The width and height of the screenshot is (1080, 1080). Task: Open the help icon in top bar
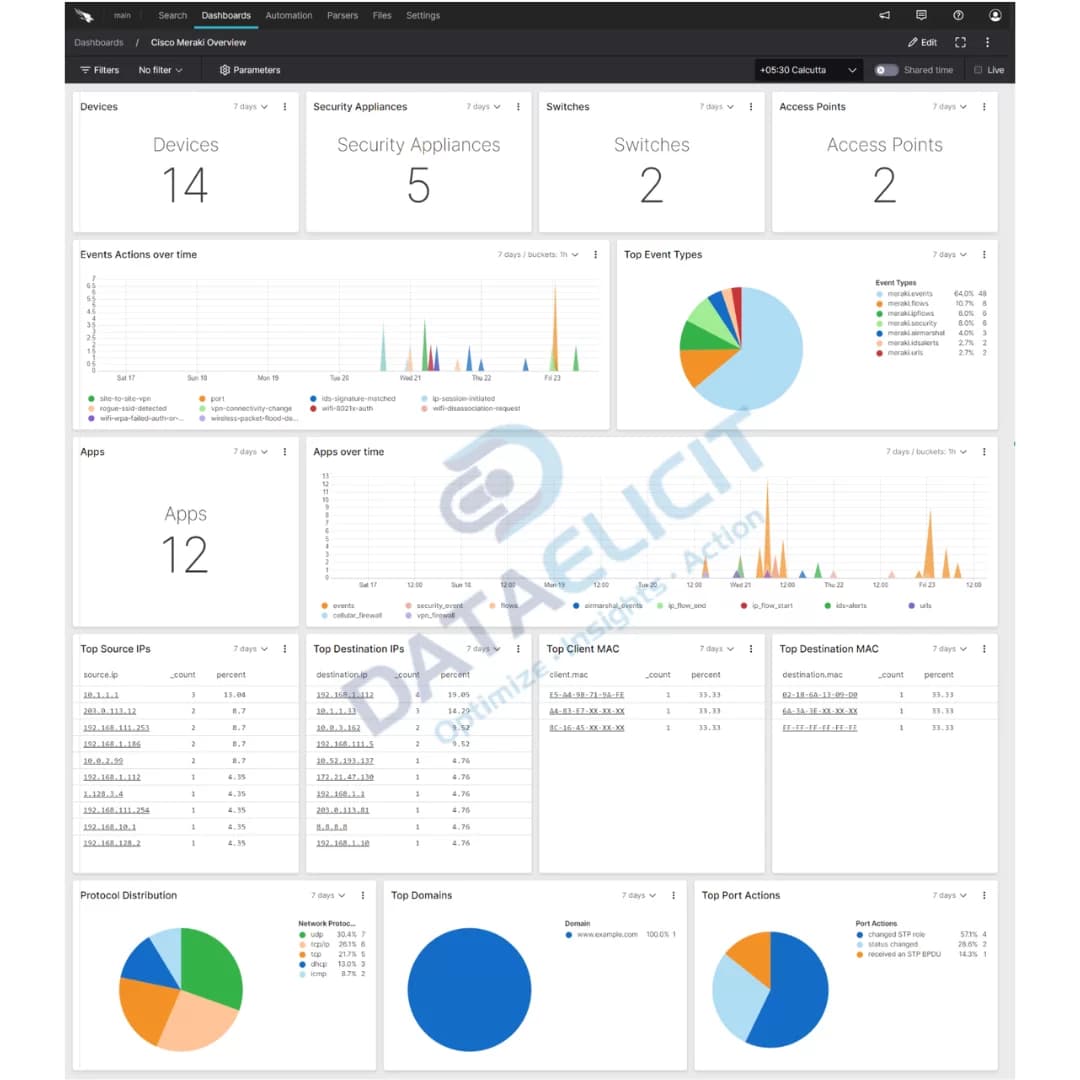coord(958,15)
